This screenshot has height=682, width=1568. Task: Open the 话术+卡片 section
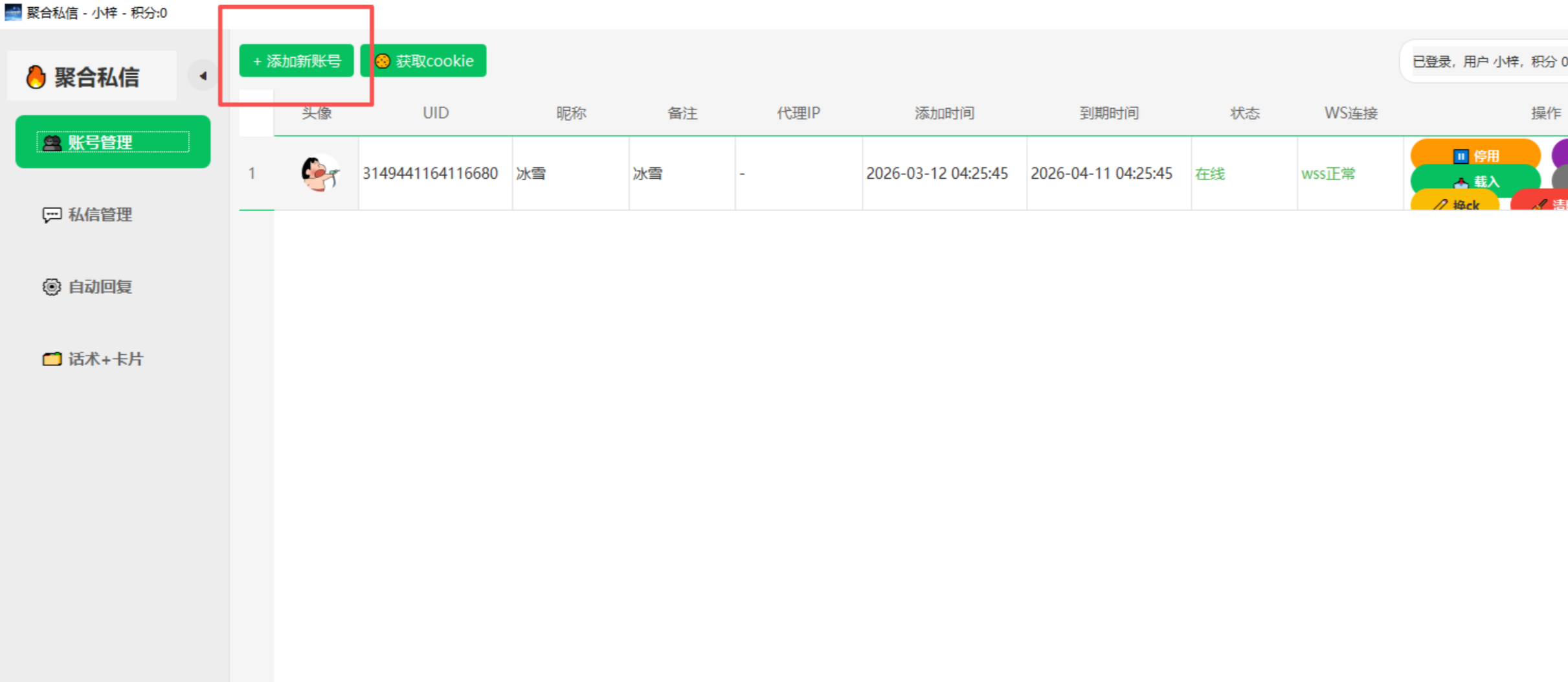[105, 359]
